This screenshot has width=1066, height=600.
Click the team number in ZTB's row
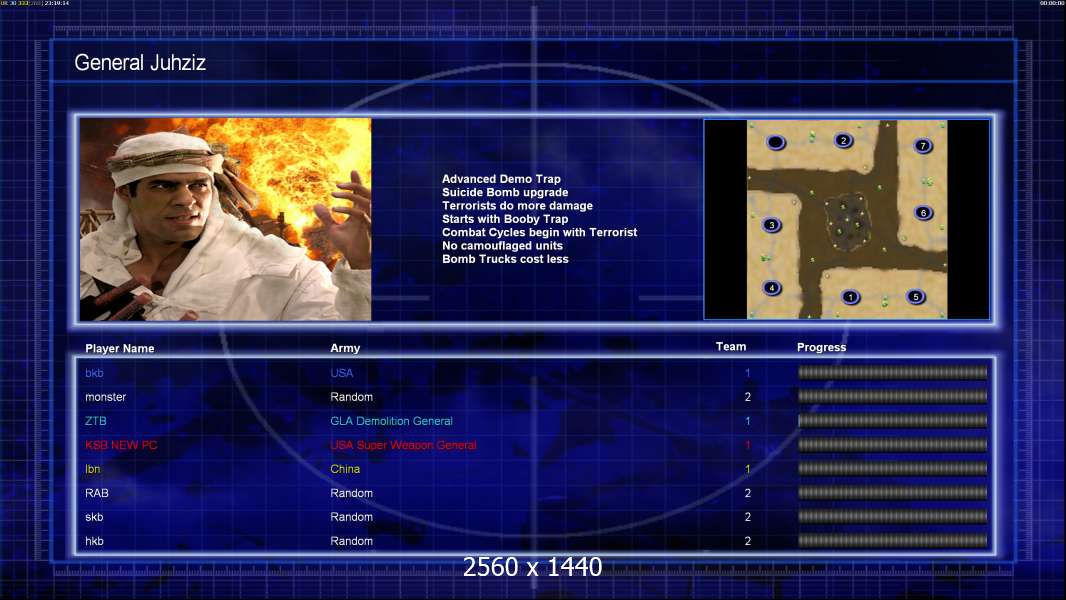[x=747, y=421]
